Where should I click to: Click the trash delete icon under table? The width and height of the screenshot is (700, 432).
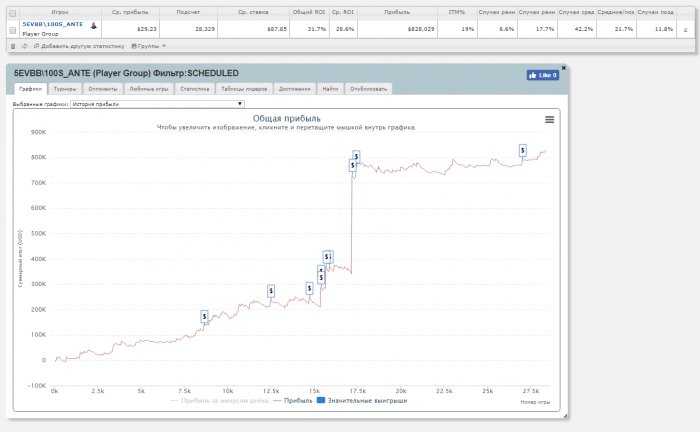[13, 46]
